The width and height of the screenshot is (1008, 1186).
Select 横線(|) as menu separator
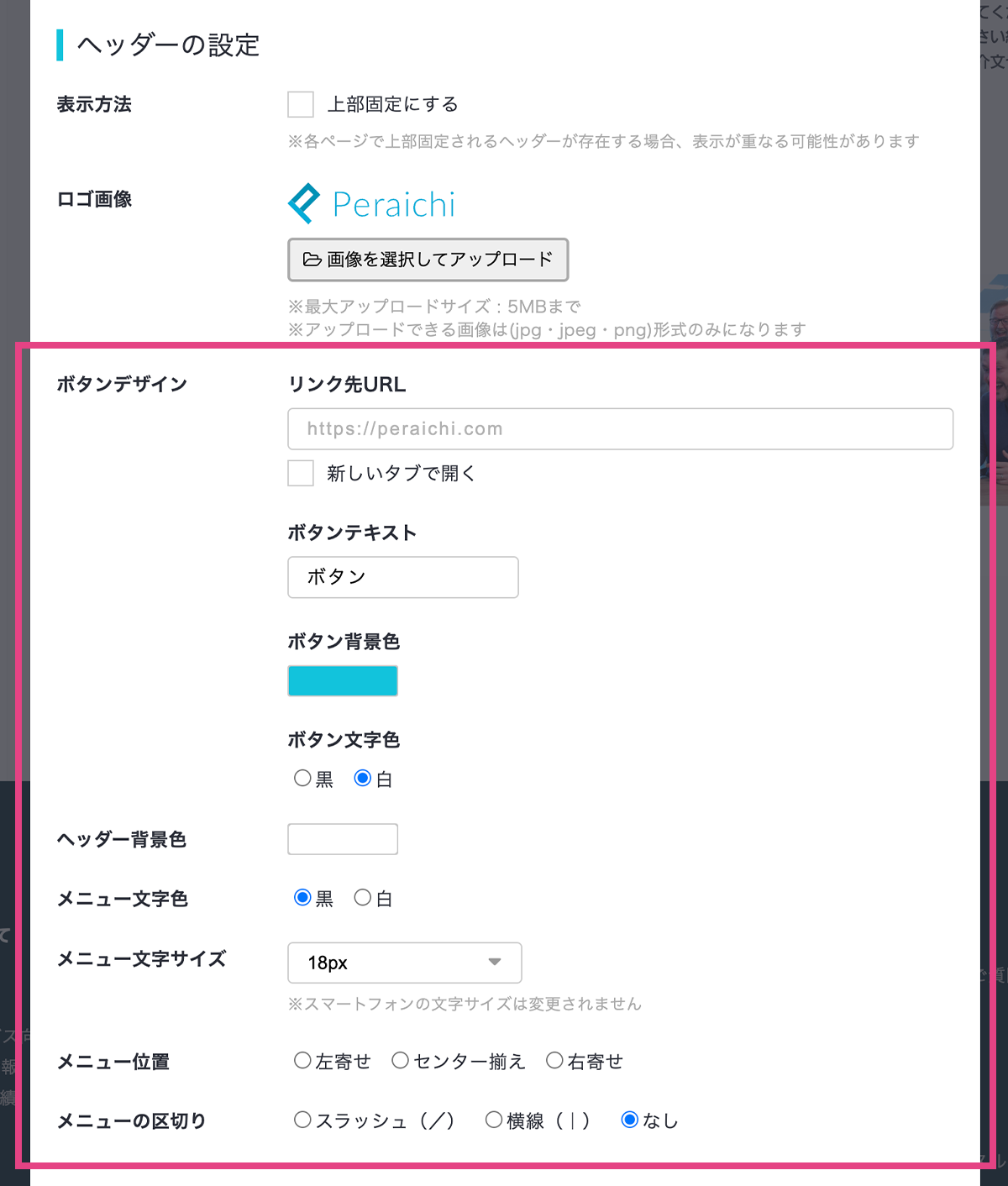(x=494, y=1120)
